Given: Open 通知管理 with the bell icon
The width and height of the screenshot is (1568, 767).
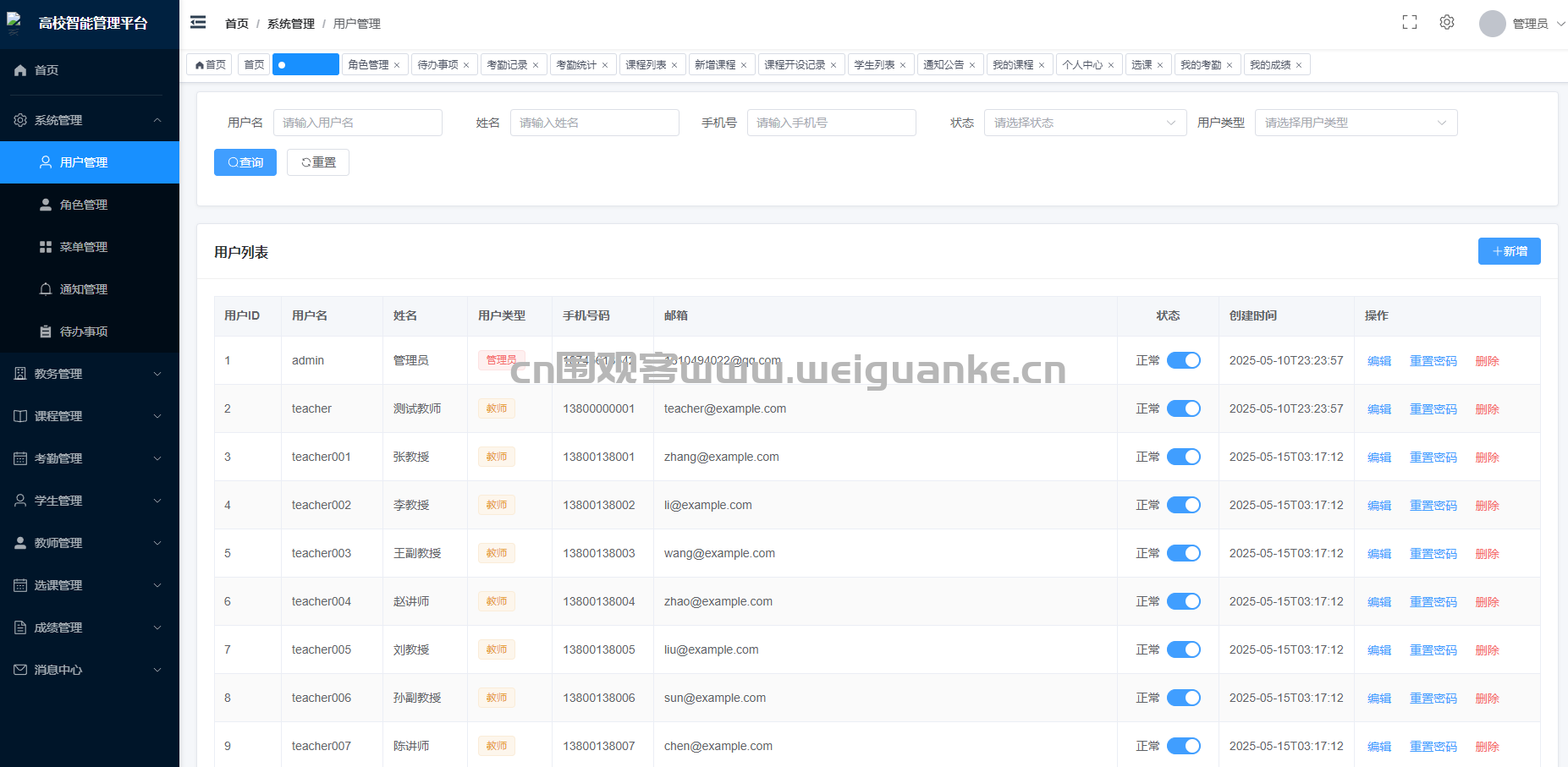Looking at the screenshot, I should coord(47,289).
